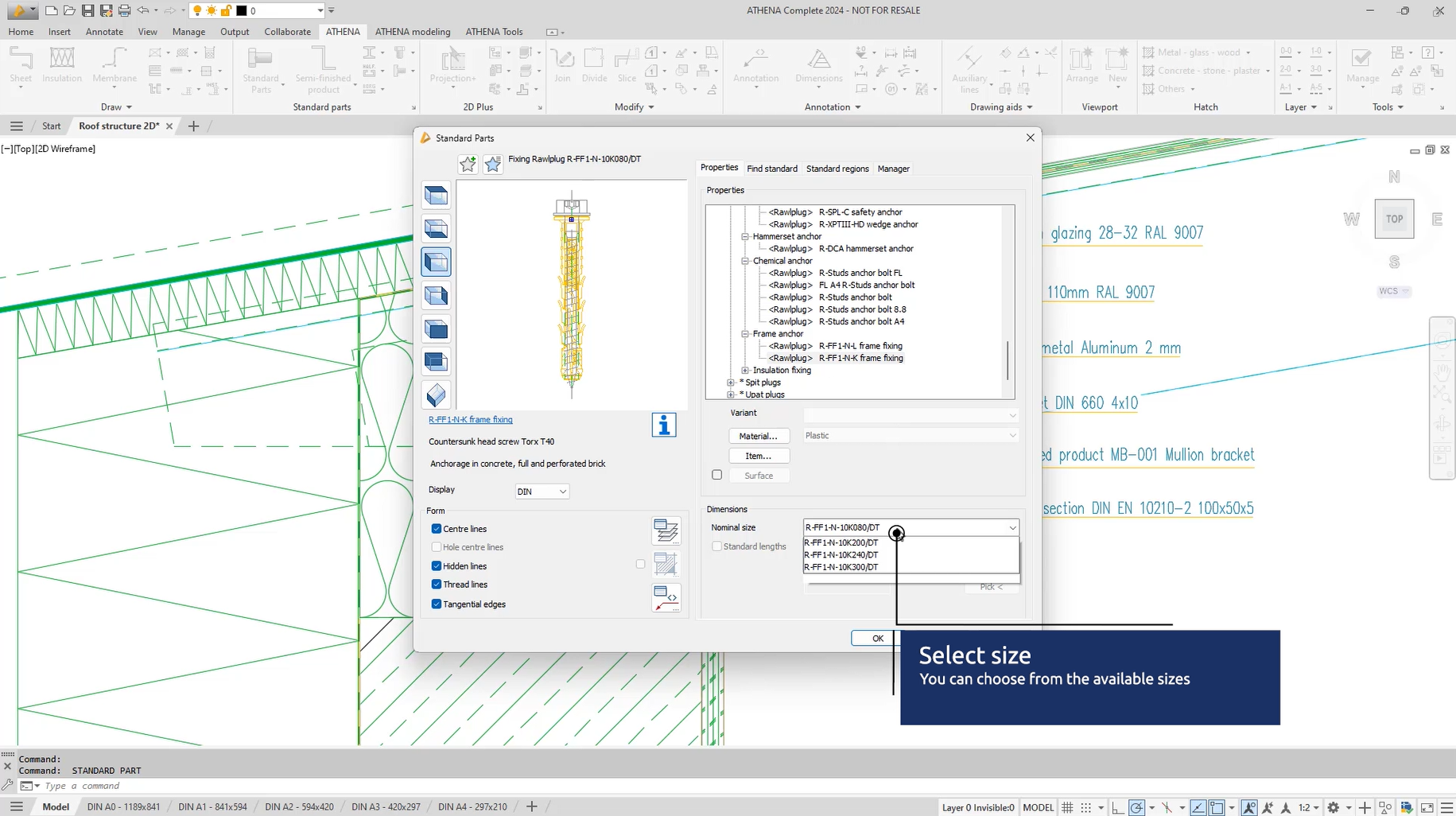The width and height of the screenshot is (1456, 816).
Task: Click the TOP face of the ViewCube
Action: [x=1394, y=219]
